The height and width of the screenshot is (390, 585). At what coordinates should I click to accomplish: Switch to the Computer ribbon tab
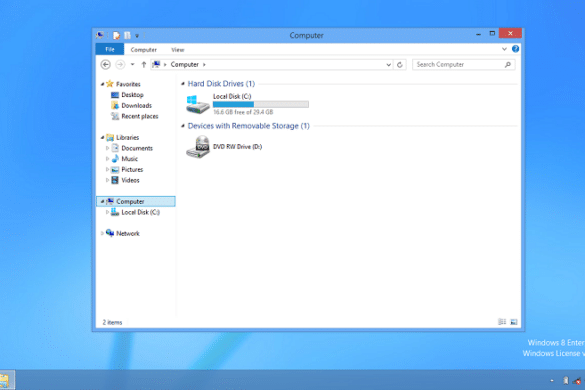pos(144,50)
